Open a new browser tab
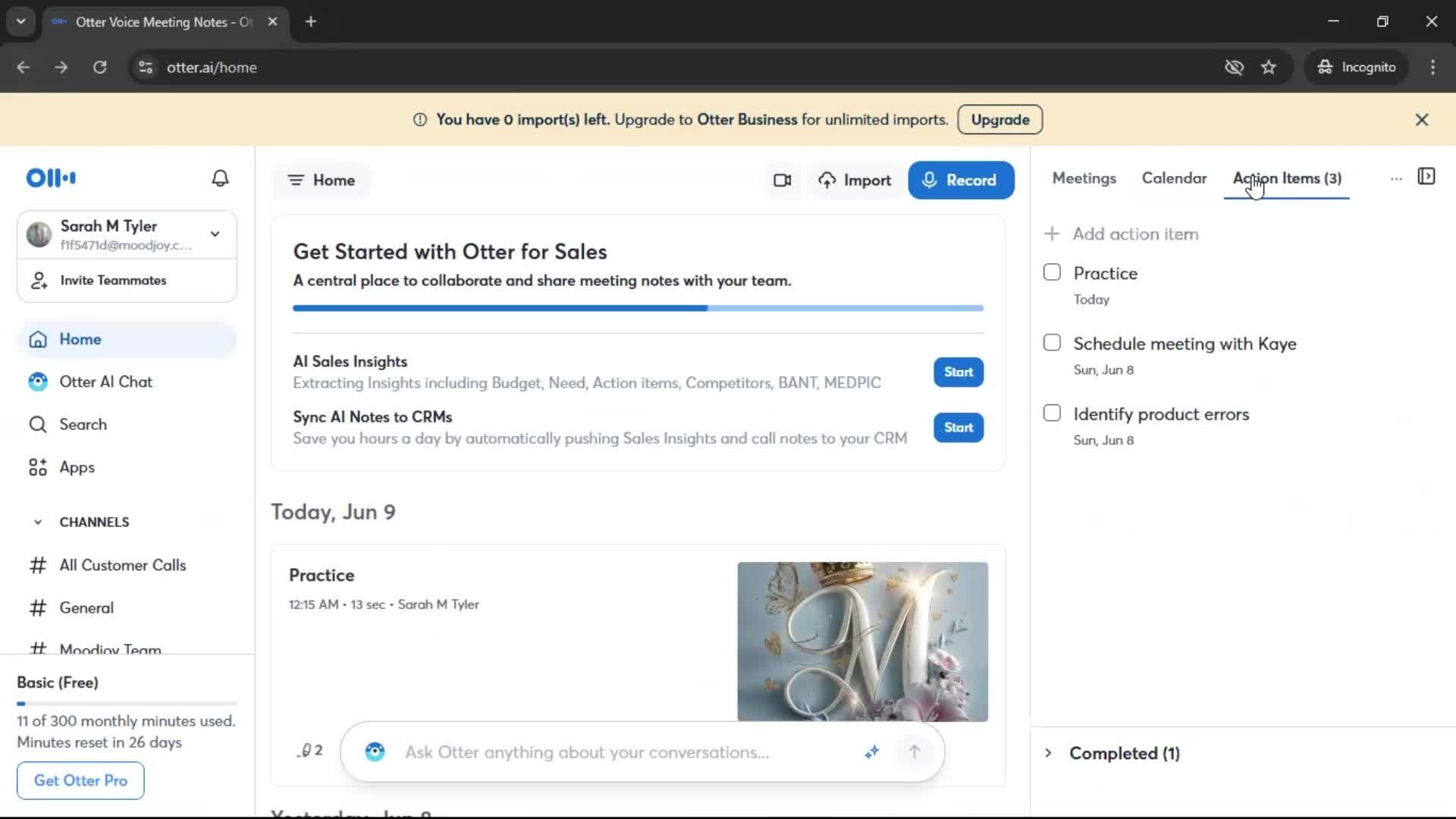Screen dimensions: 1456x819 click(x=311, y=22)
